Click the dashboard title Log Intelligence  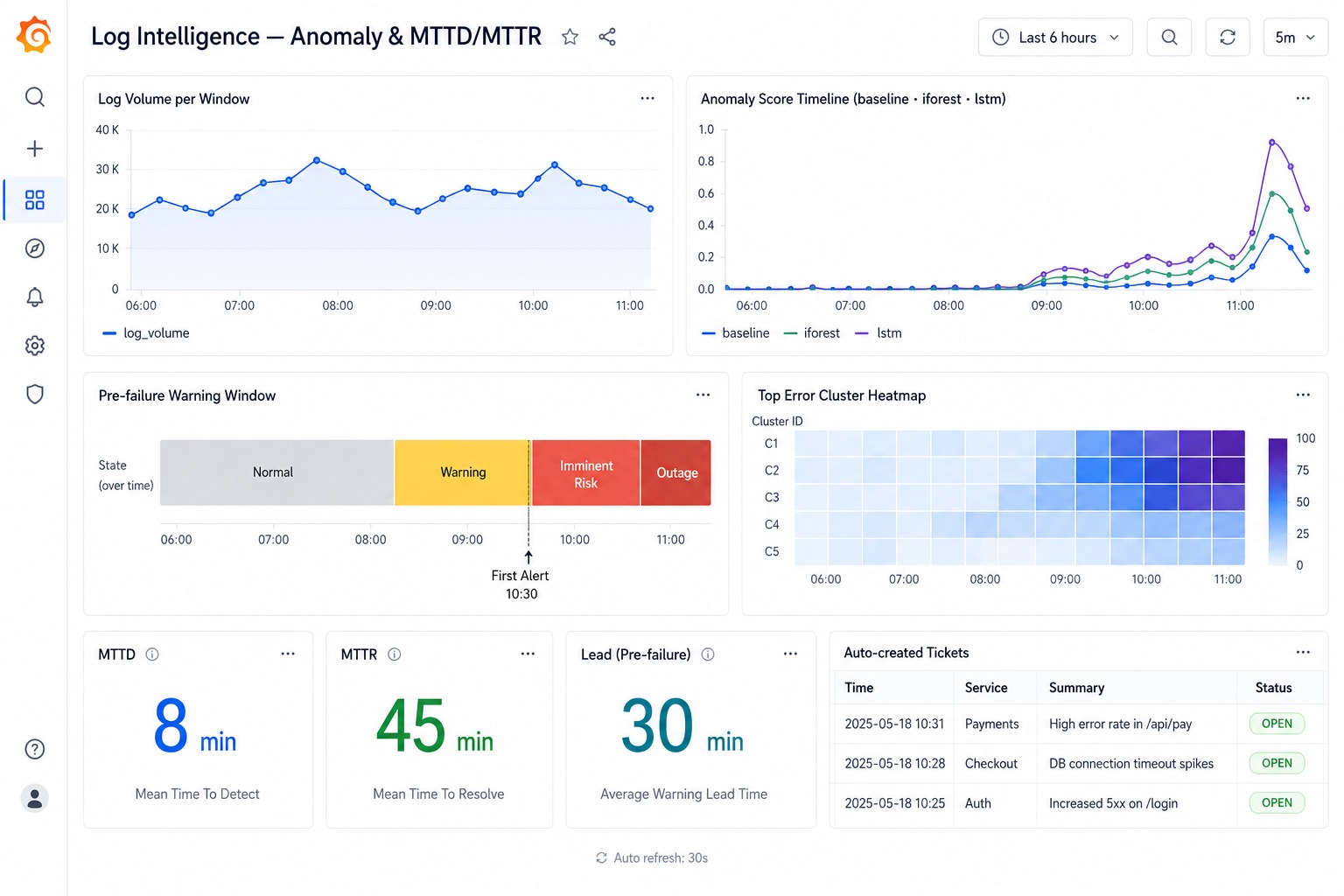click(x=316, y=36)
